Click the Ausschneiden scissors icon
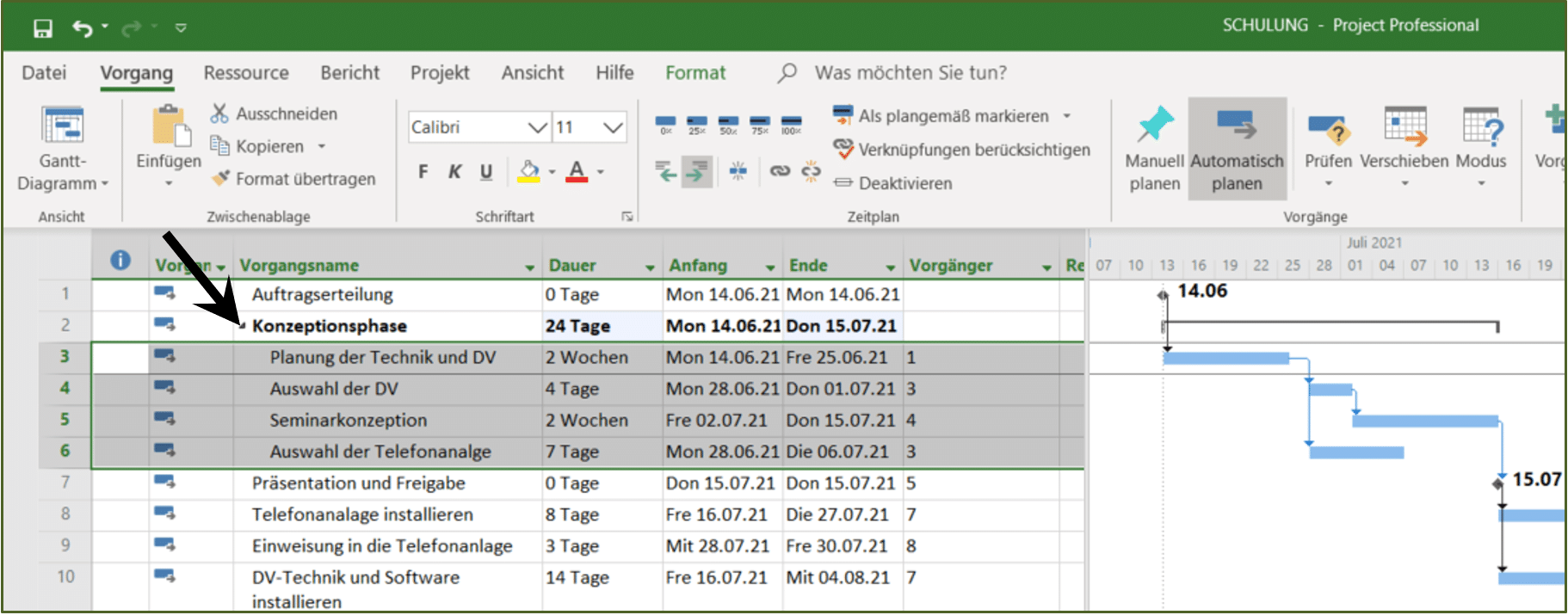The width and height of the screenshot is (1568, 615). [220, 114]
